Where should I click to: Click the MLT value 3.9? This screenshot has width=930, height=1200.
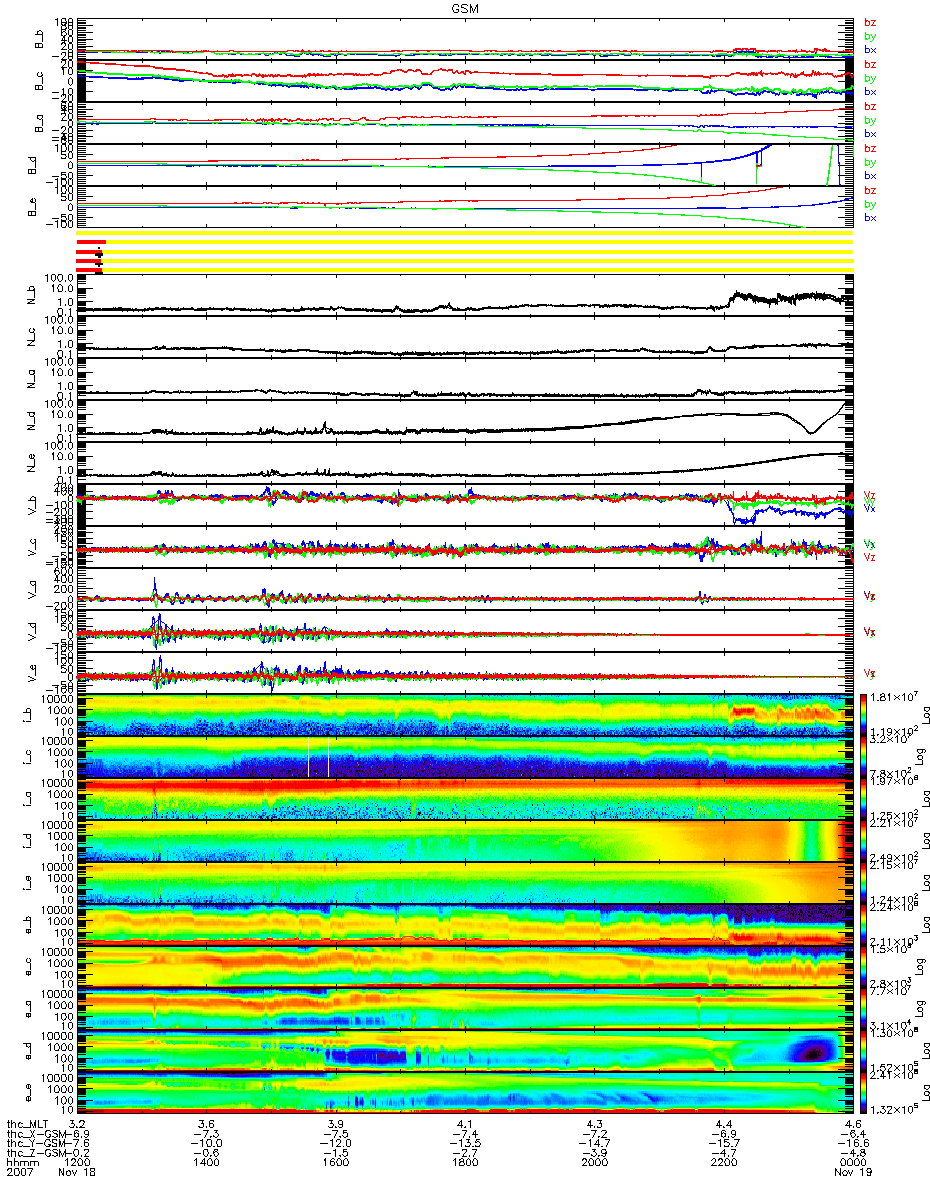(336, 1125)
